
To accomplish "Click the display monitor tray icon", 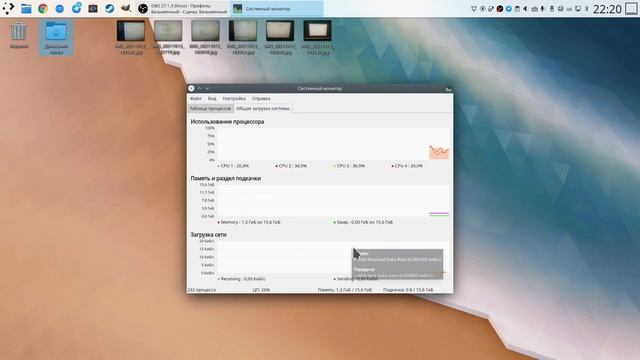I will (578, 9).
